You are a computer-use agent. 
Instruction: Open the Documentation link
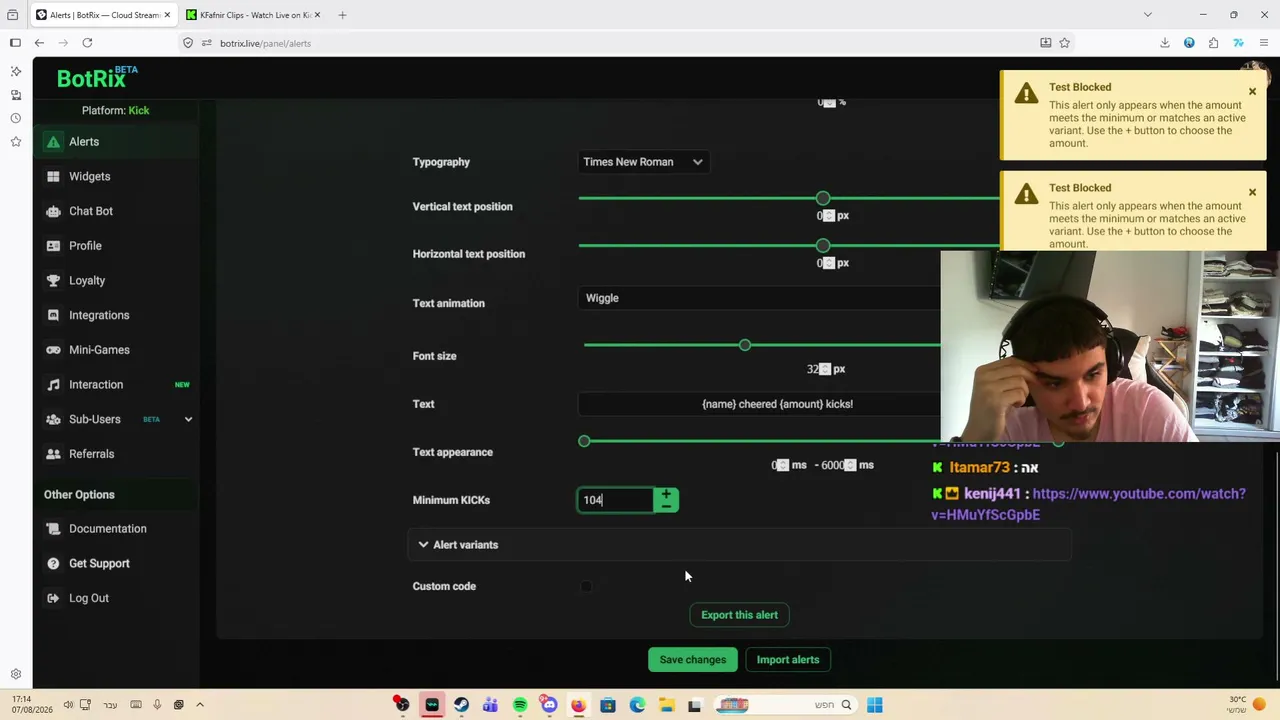pyautogui.click(x=108, y=529)
